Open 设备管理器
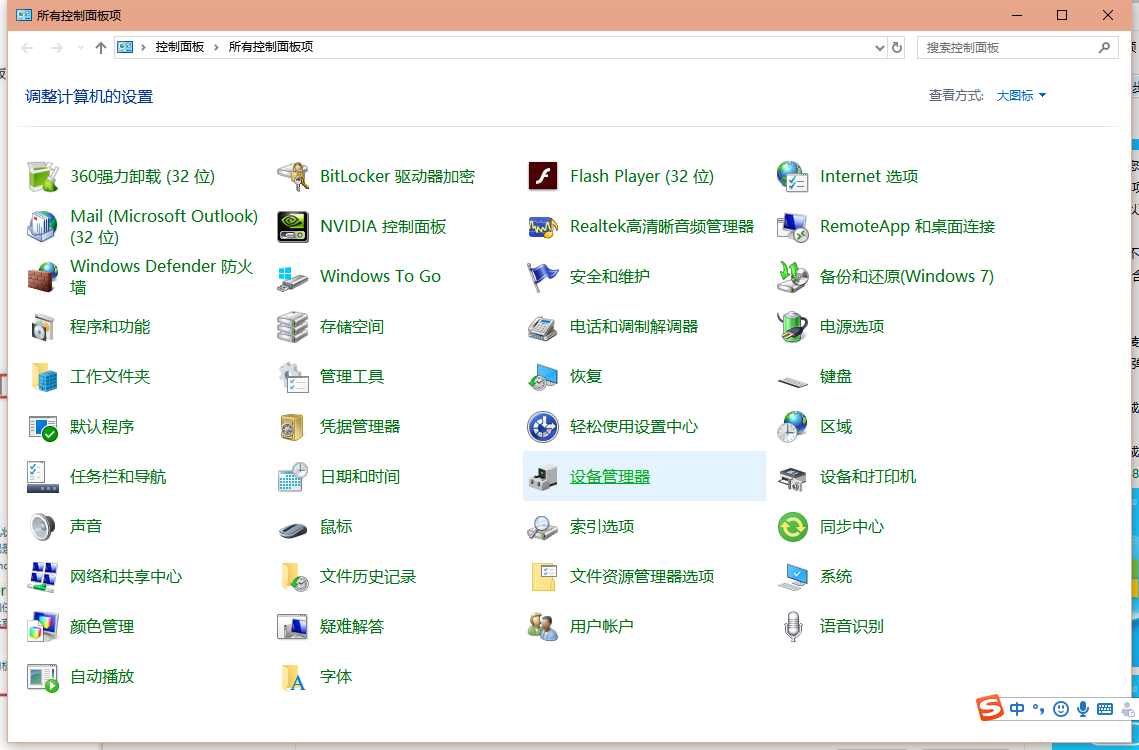The height and width of the screenshot is (750, 1139). pos(611,476)
